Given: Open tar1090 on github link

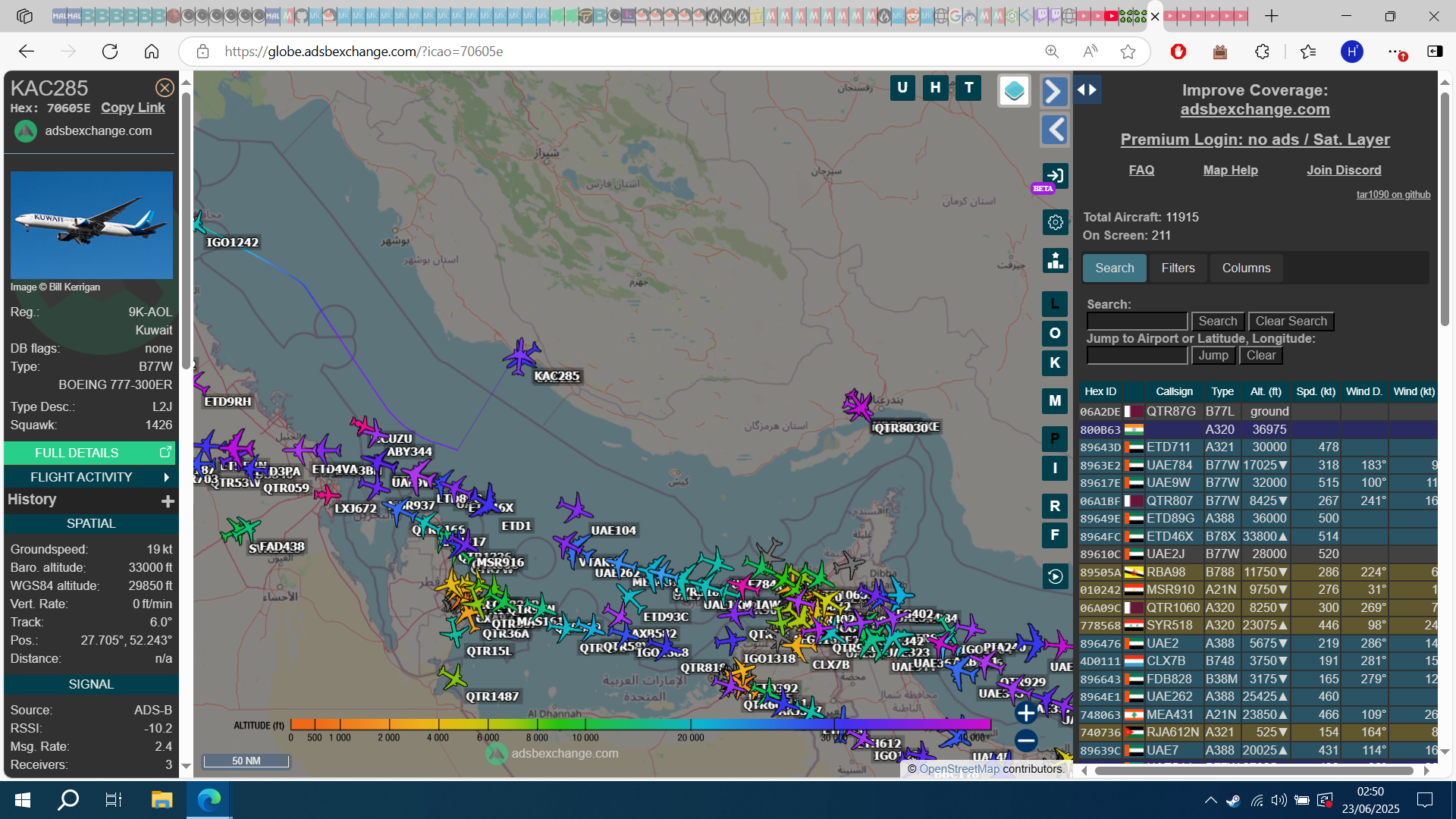Looking at the screenshot, I should pyautogui.click(x=1393, y=195).
